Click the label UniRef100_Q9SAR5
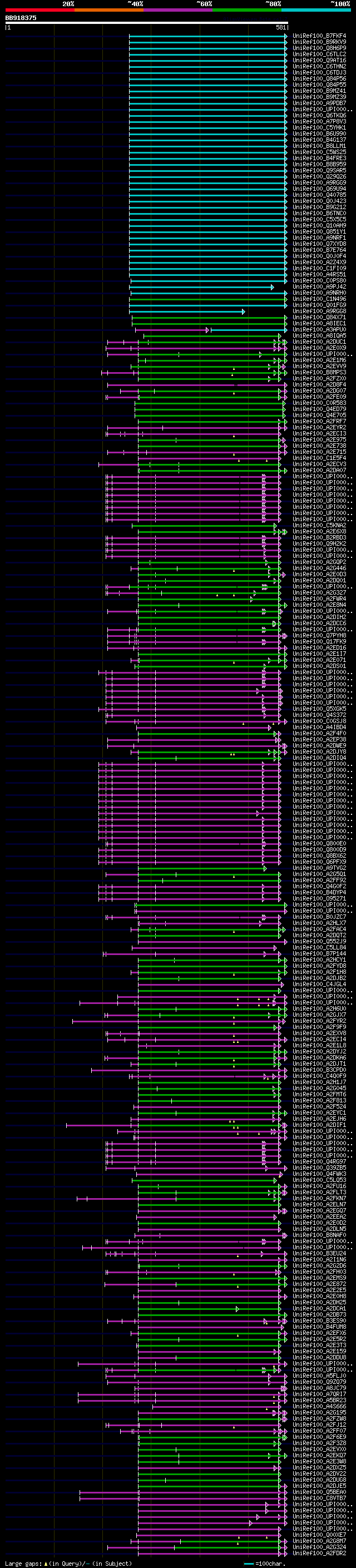The height and width of the screenshot is (1568, 356). [x=319, y=170]
